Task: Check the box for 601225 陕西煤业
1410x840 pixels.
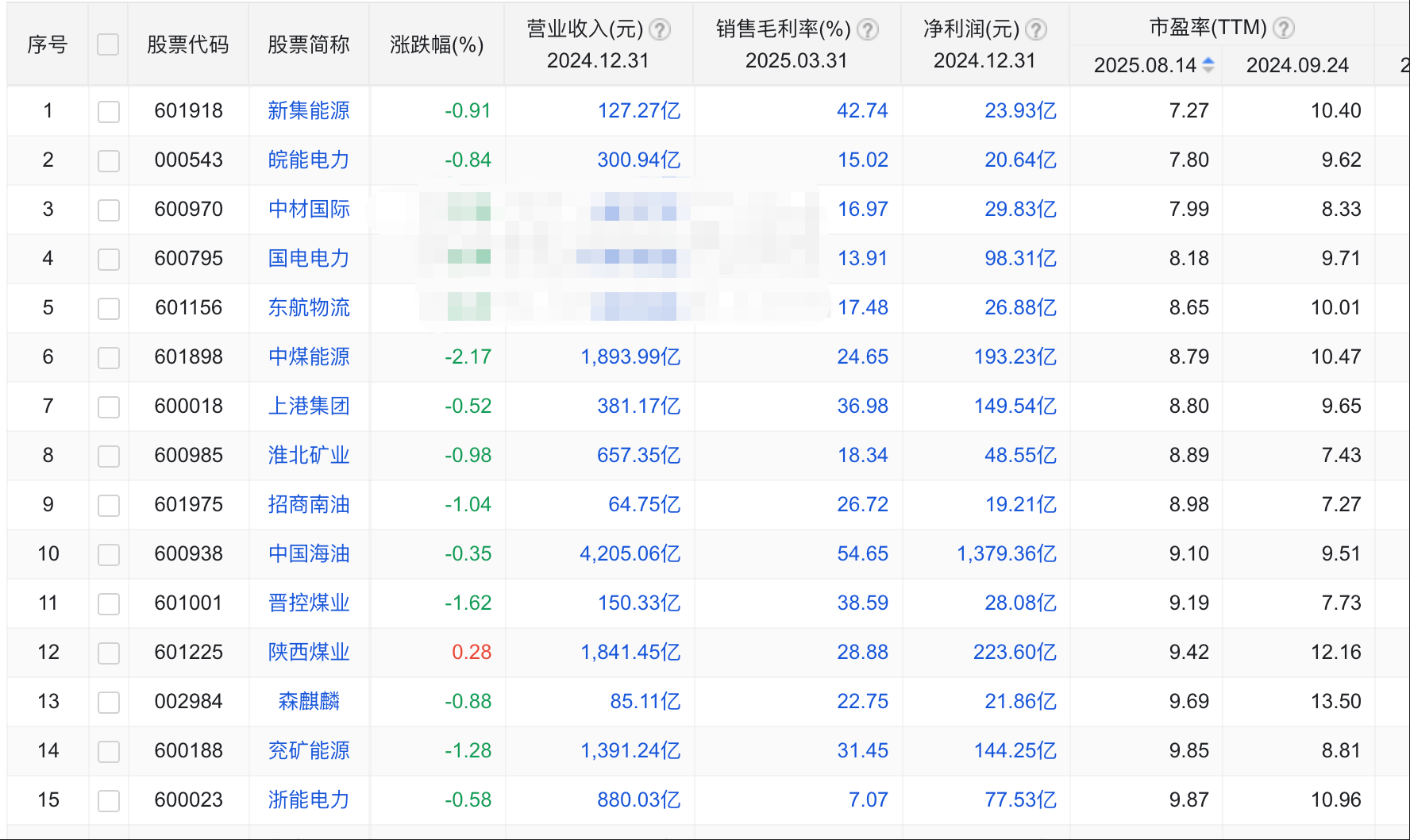Action: click(x=109, y=653)
